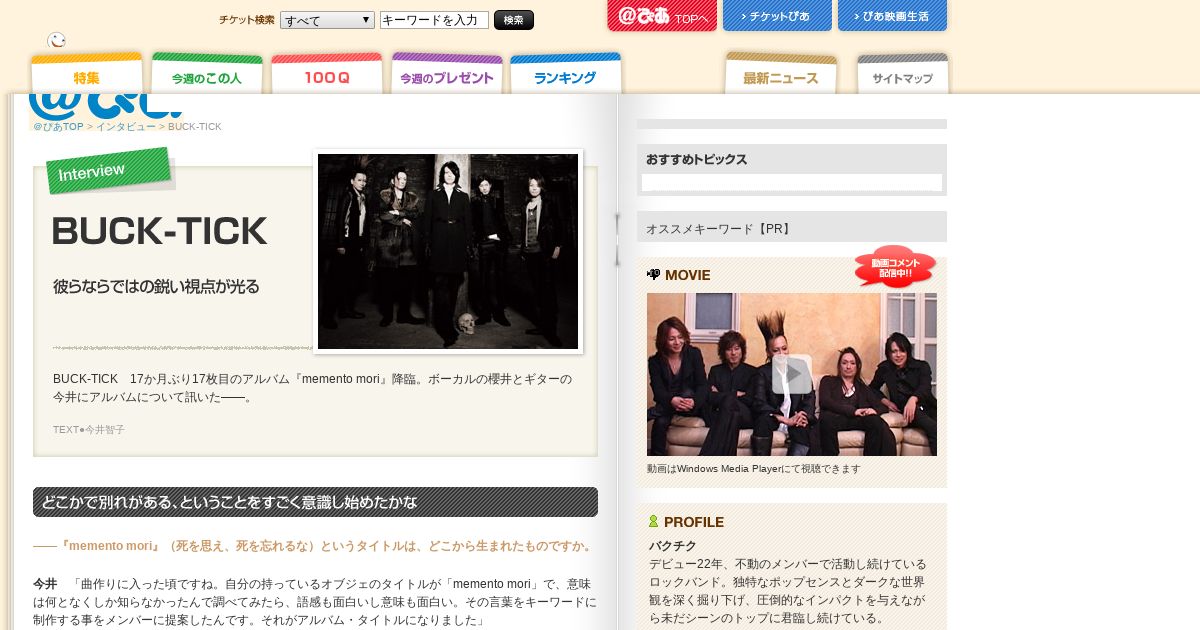This screenshot has width=1200, height=630.
Task: Click the PROFILE person icon
Action: point(653,521)
